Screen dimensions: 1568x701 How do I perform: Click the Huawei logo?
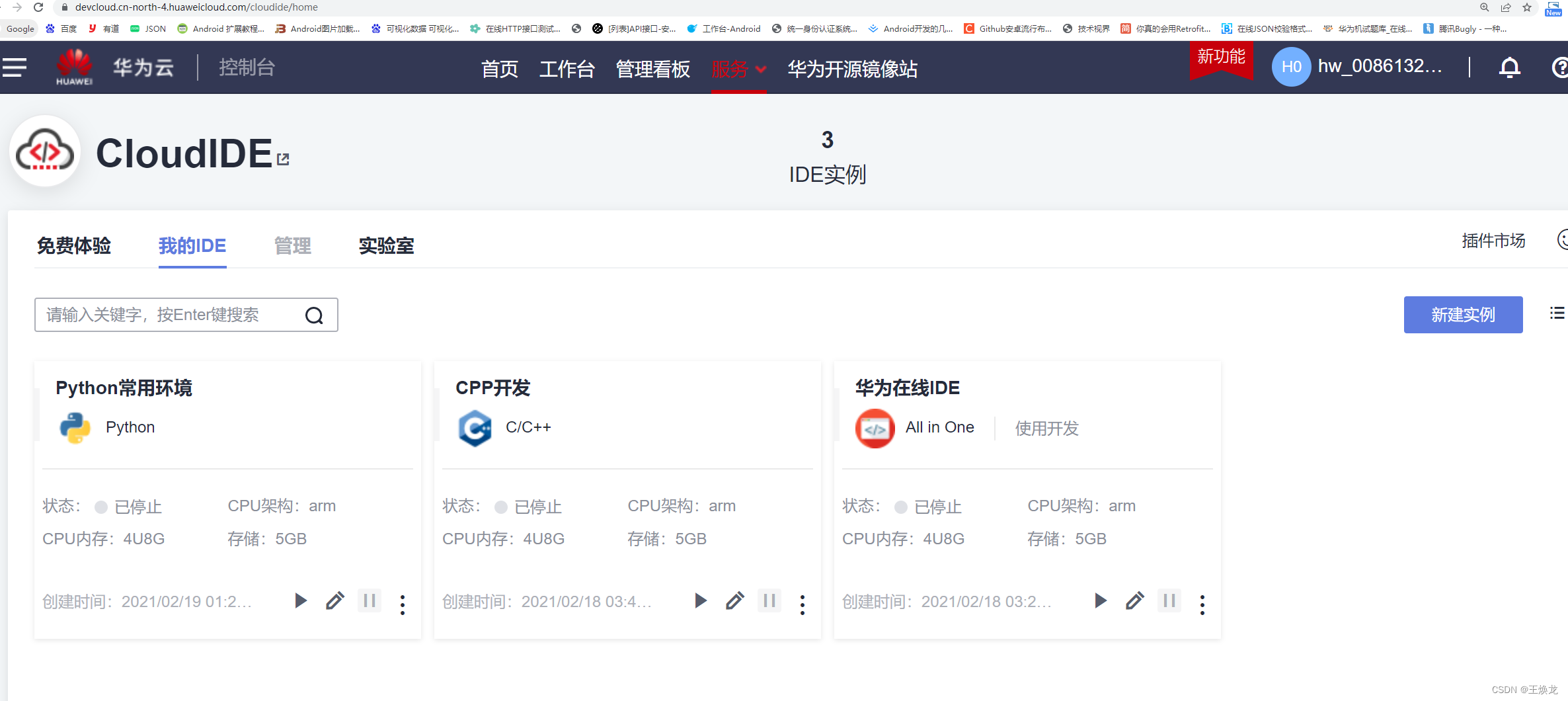74,67
